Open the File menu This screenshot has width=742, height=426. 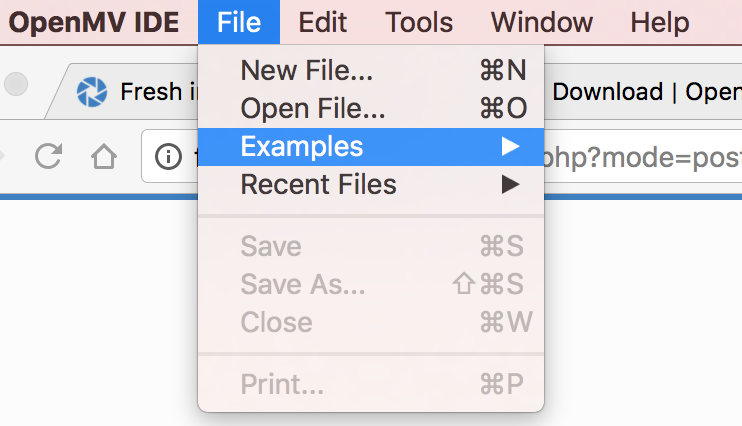coord(239,22)
